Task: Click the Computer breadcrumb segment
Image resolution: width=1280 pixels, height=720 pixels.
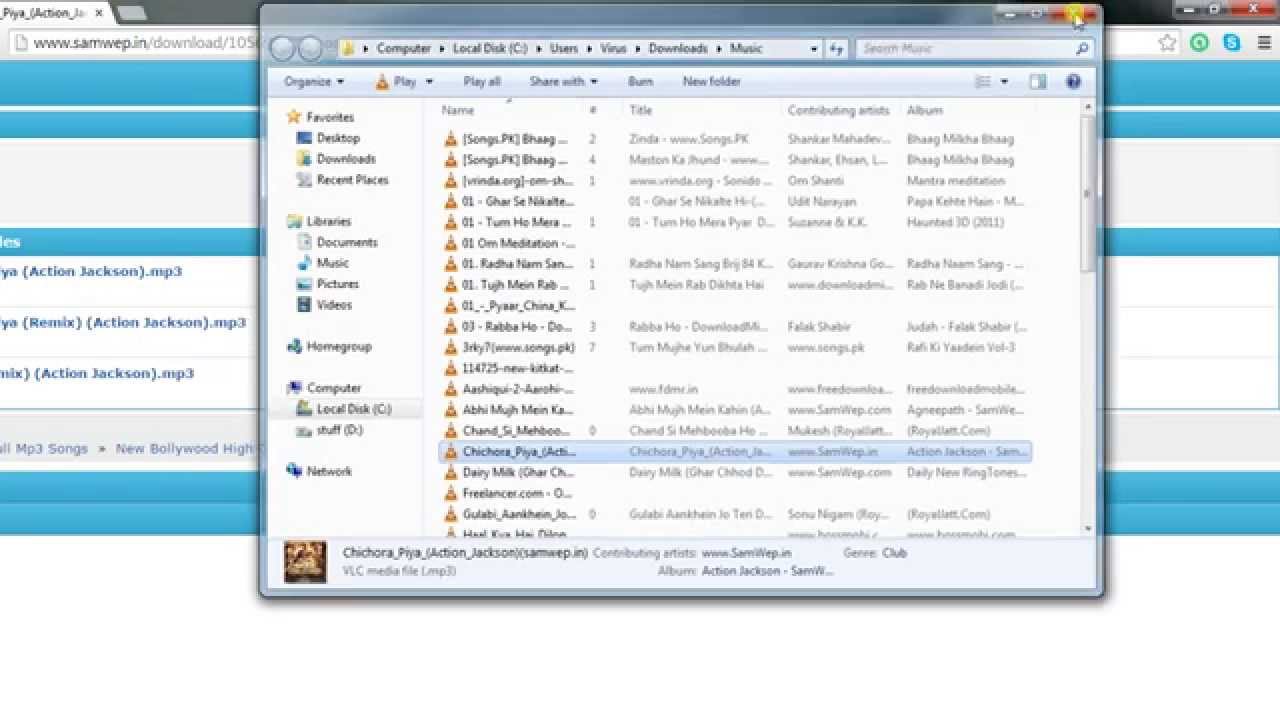Action: [x=403, y=48]
